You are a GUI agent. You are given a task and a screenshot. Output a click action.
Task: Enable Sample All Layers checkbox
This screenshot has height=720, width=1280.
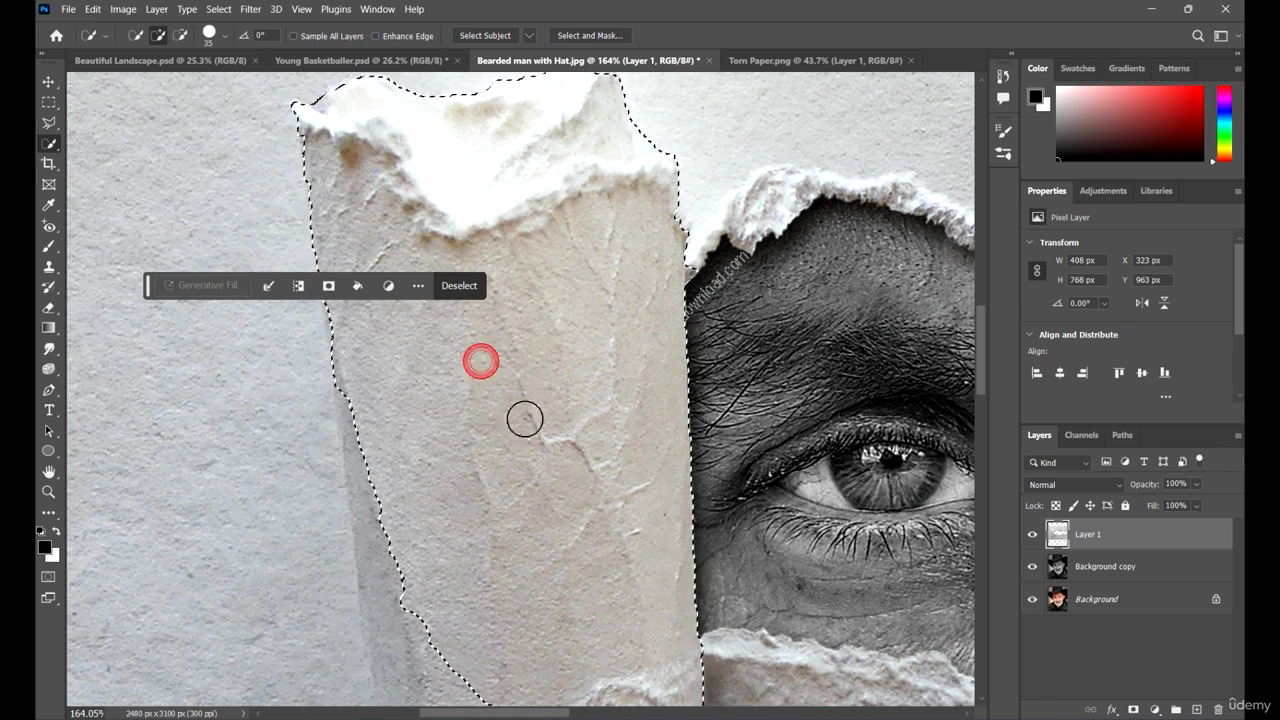tap(294, 36)
